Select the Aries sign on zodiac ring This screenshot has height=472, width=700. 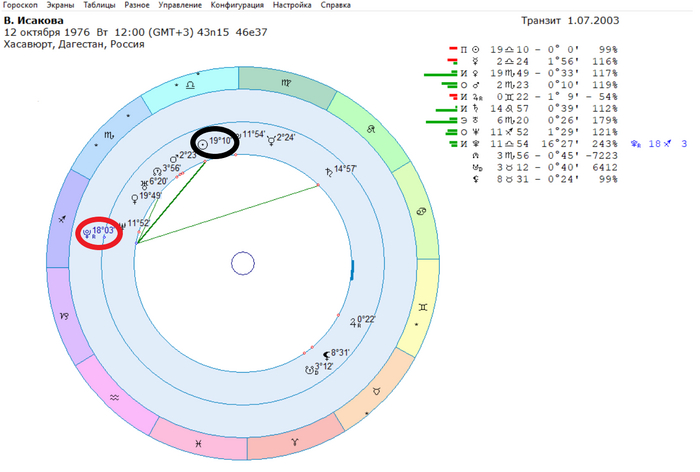coord(294,442)
